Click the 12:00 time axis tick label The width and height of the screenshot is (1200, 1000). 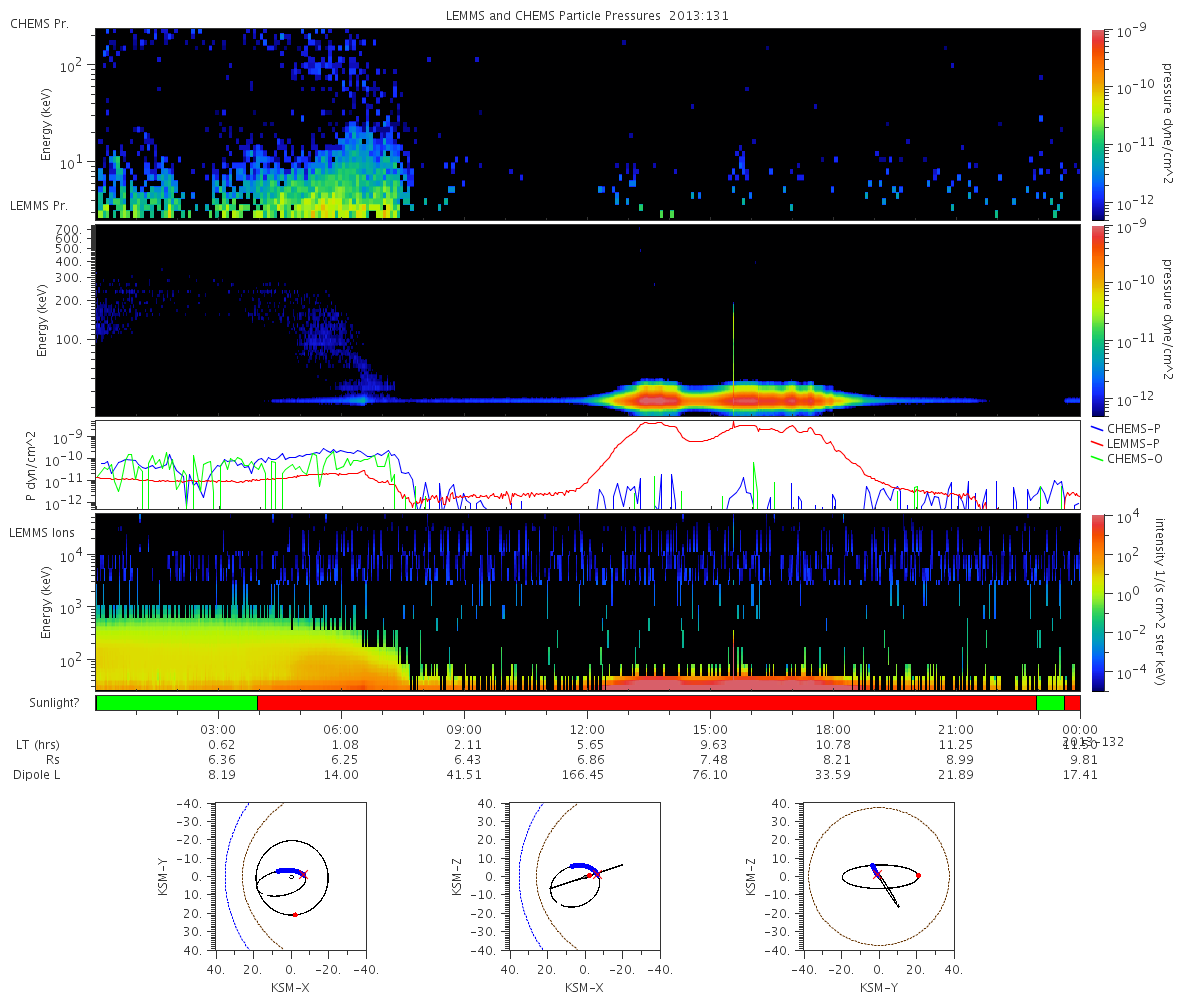(587, 729)
